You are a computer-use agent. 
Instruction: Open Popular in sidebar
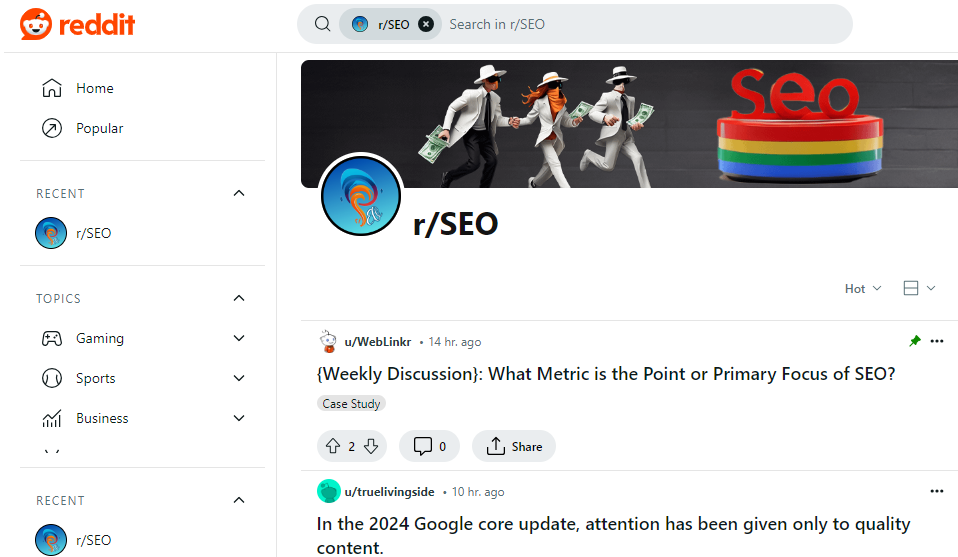tap(99, 128)
